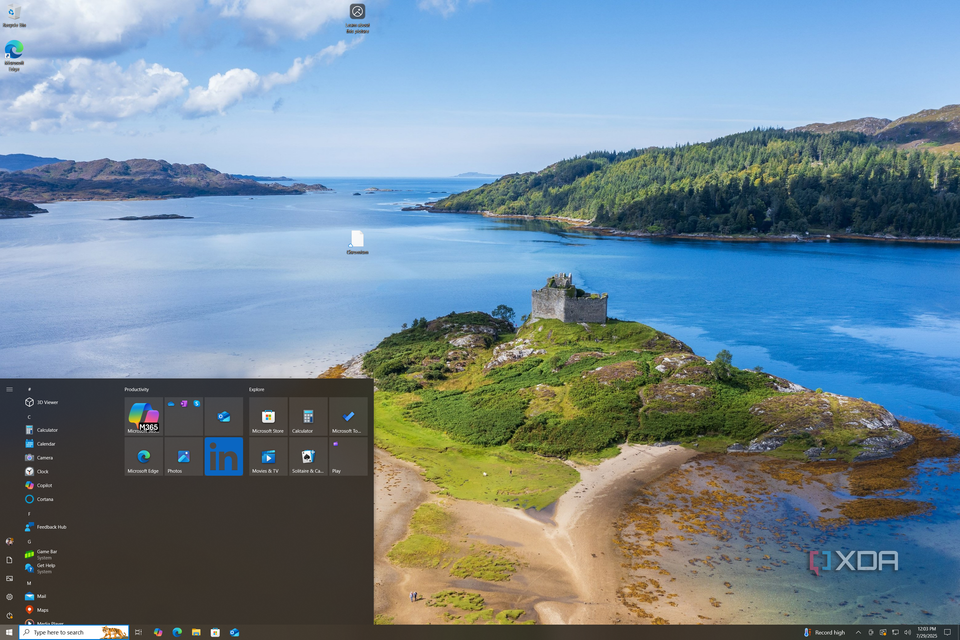Open Pictures from the Start side rail

tap(9, 578)
